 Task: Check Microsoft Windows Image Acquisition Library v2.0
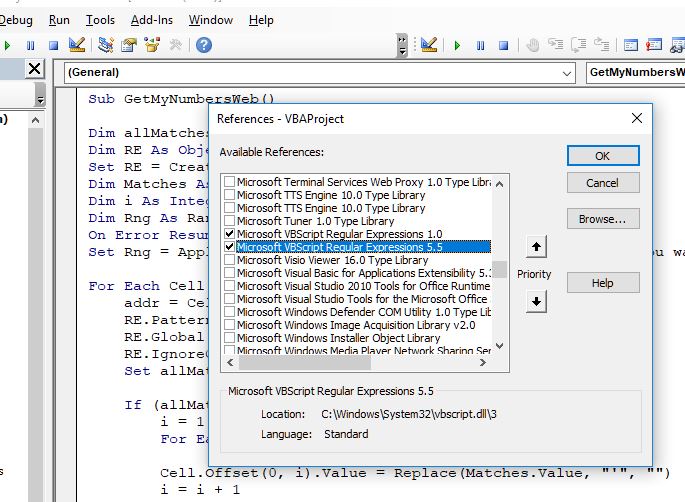click(x=229, y=325)
